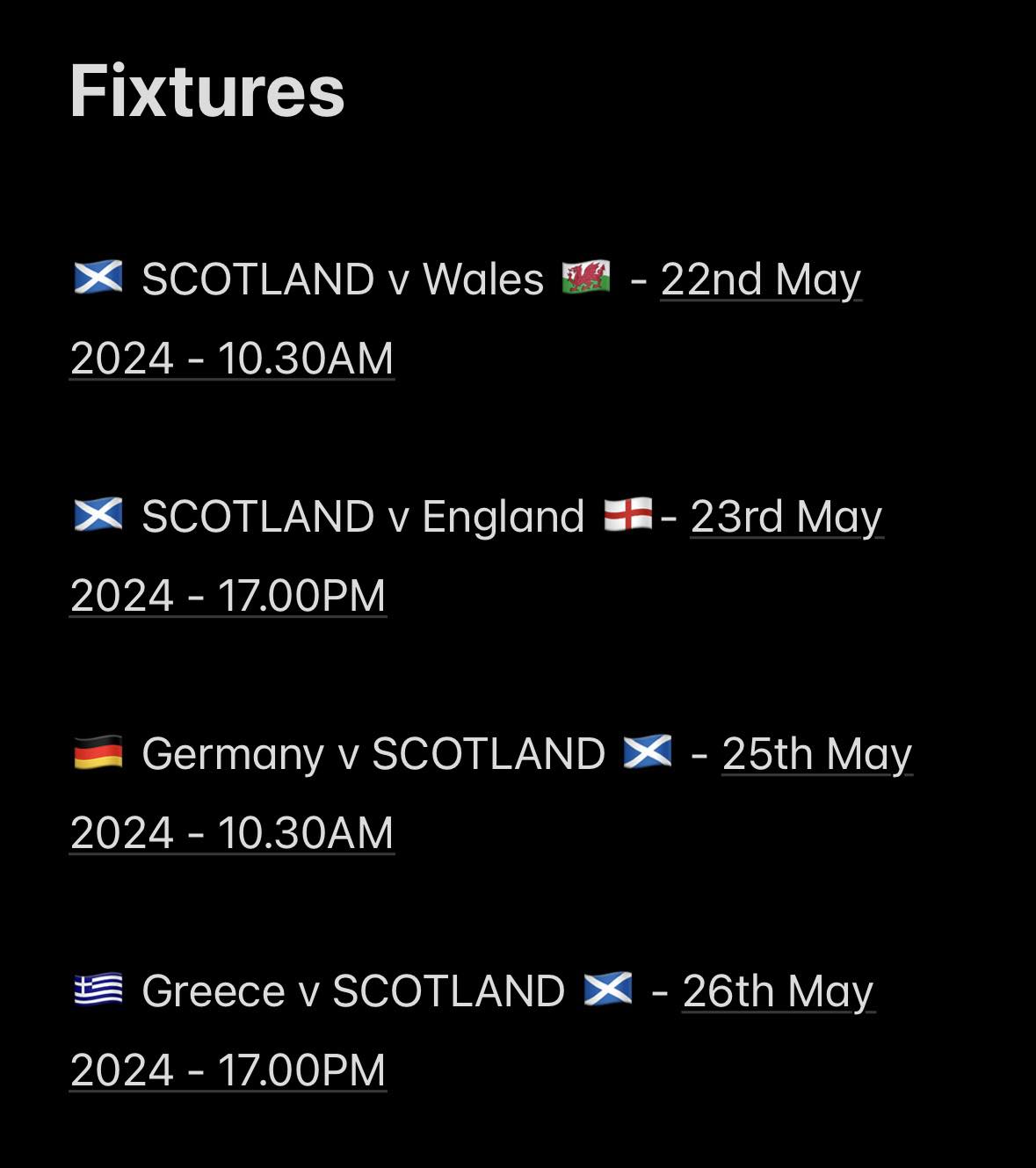
Task: Tap the Scotland flag after Germany v SCOTLAND
Action: [x=648, y=752]
